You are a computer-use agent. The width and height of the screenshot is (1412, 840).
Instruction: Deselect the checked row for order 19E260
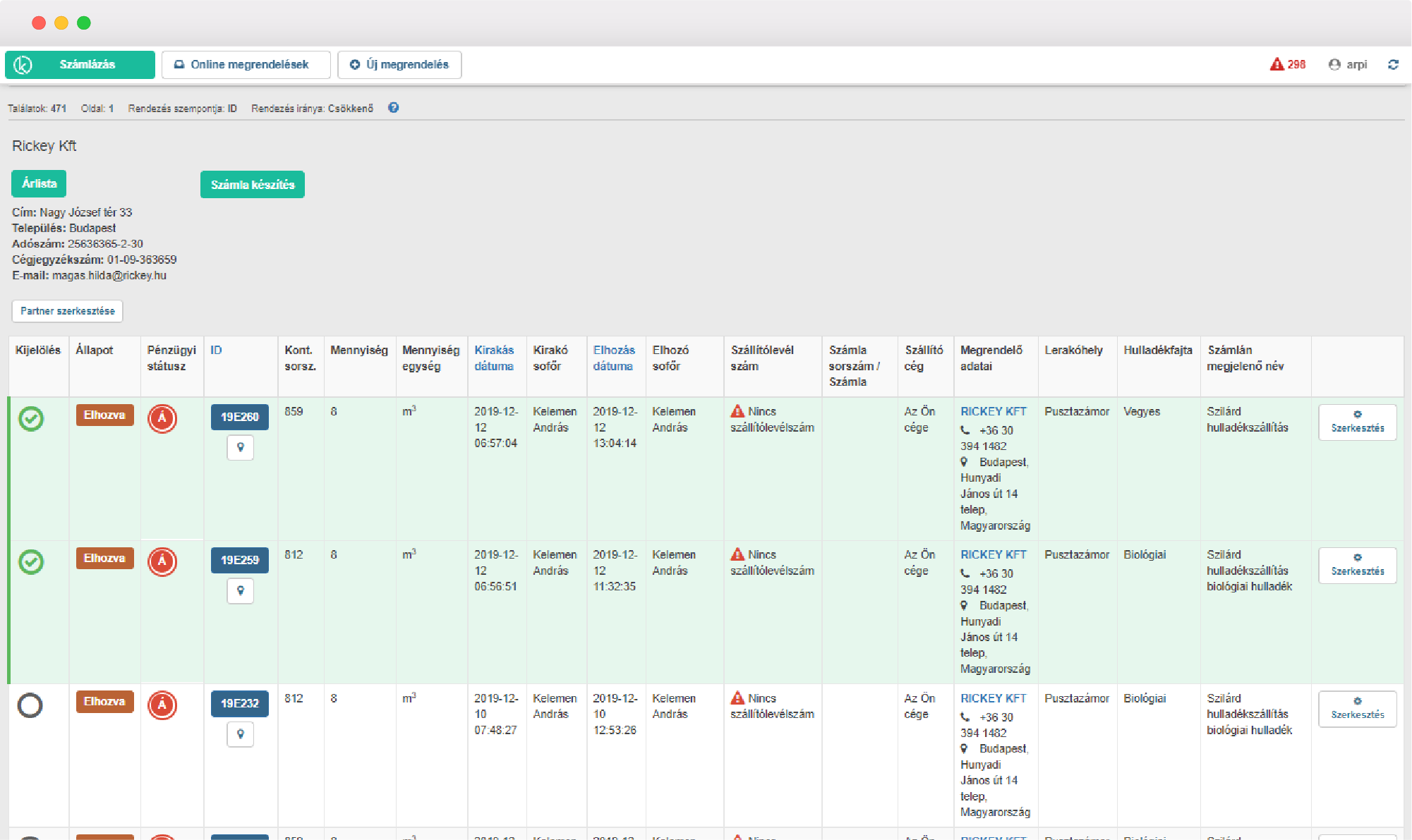31,418
